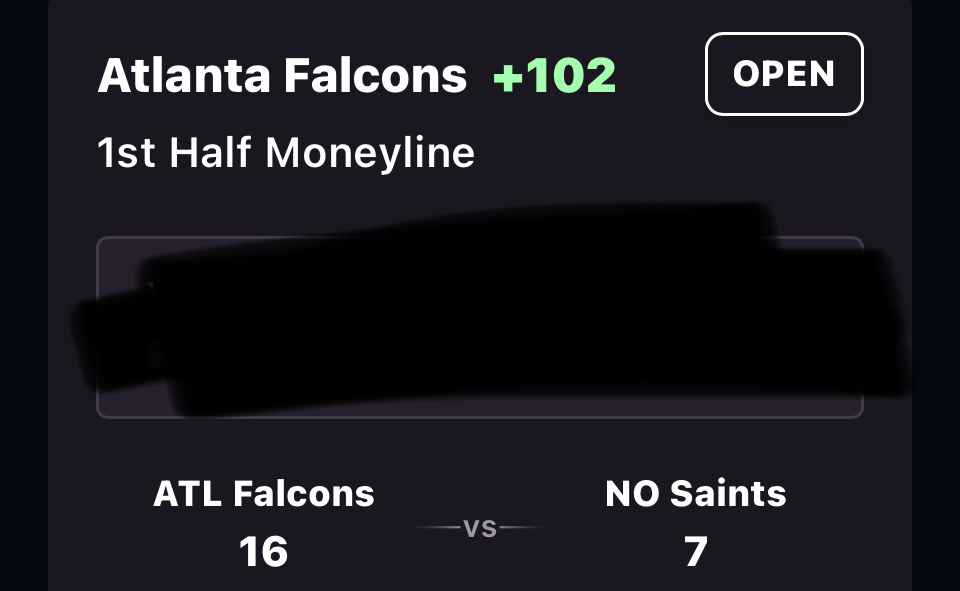Click the OPEN bet status badge
This screenshot has height=591, width=960.
pyautogui.click(x=784, y=74)
